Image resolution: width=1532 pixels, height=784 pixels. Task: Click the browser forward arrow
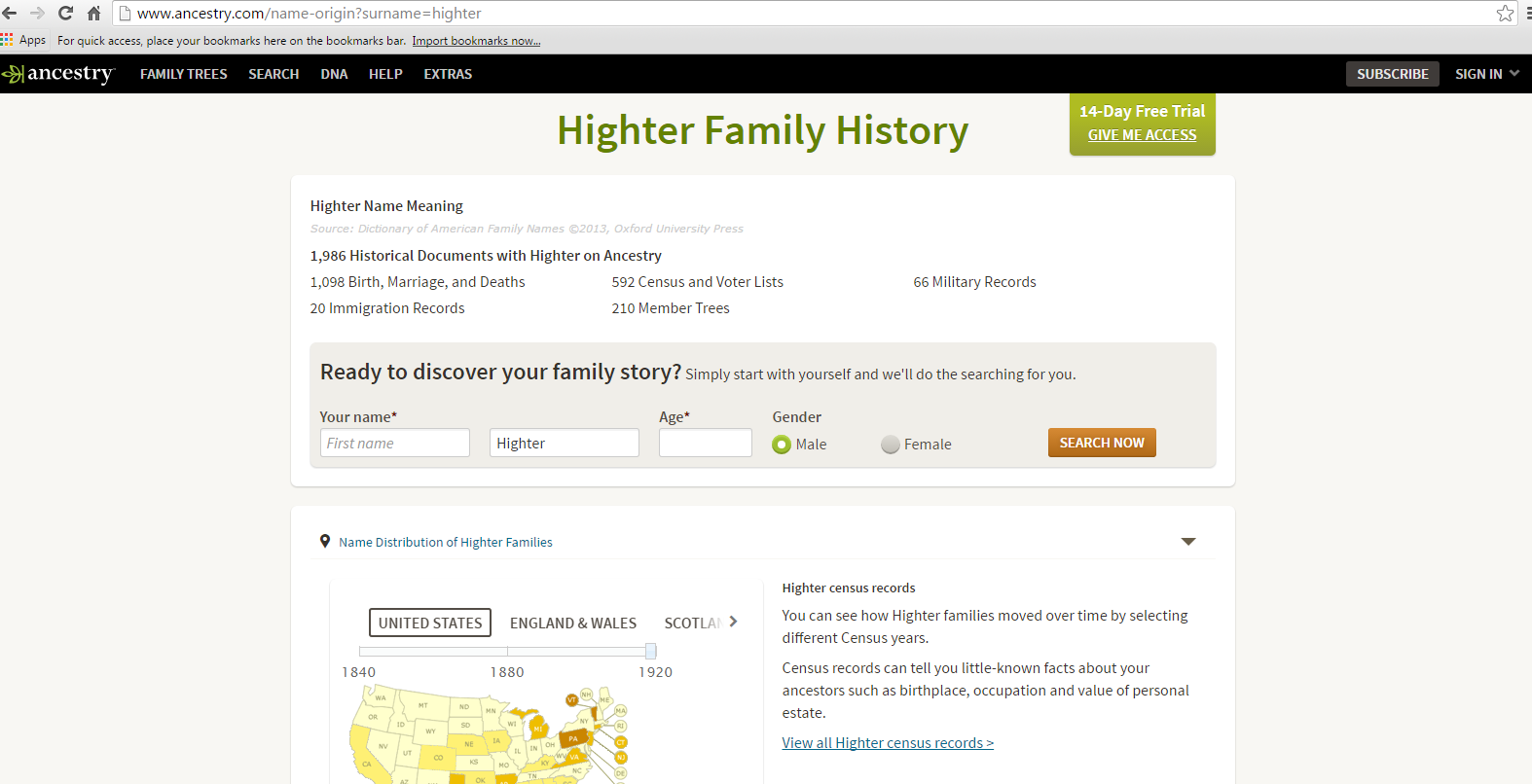[37, 14]
